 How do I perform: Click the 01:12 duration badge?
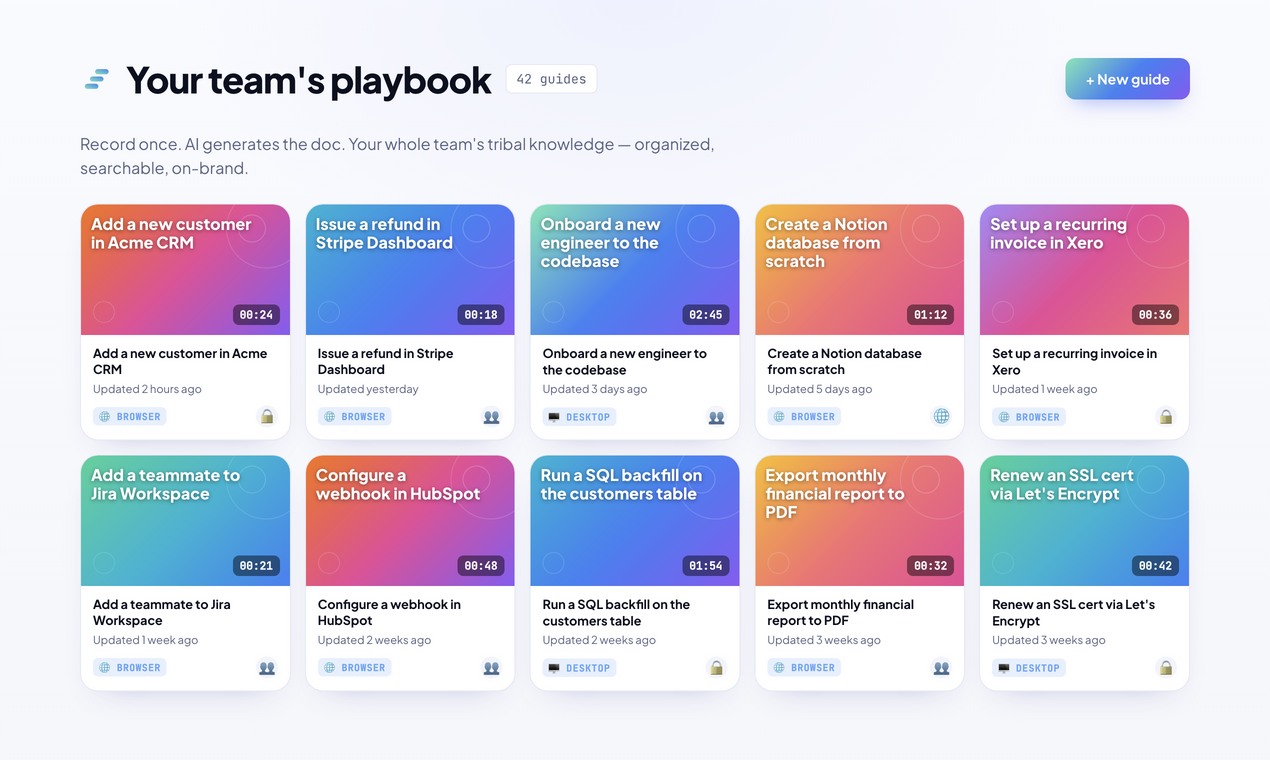[x=930, y=315]
